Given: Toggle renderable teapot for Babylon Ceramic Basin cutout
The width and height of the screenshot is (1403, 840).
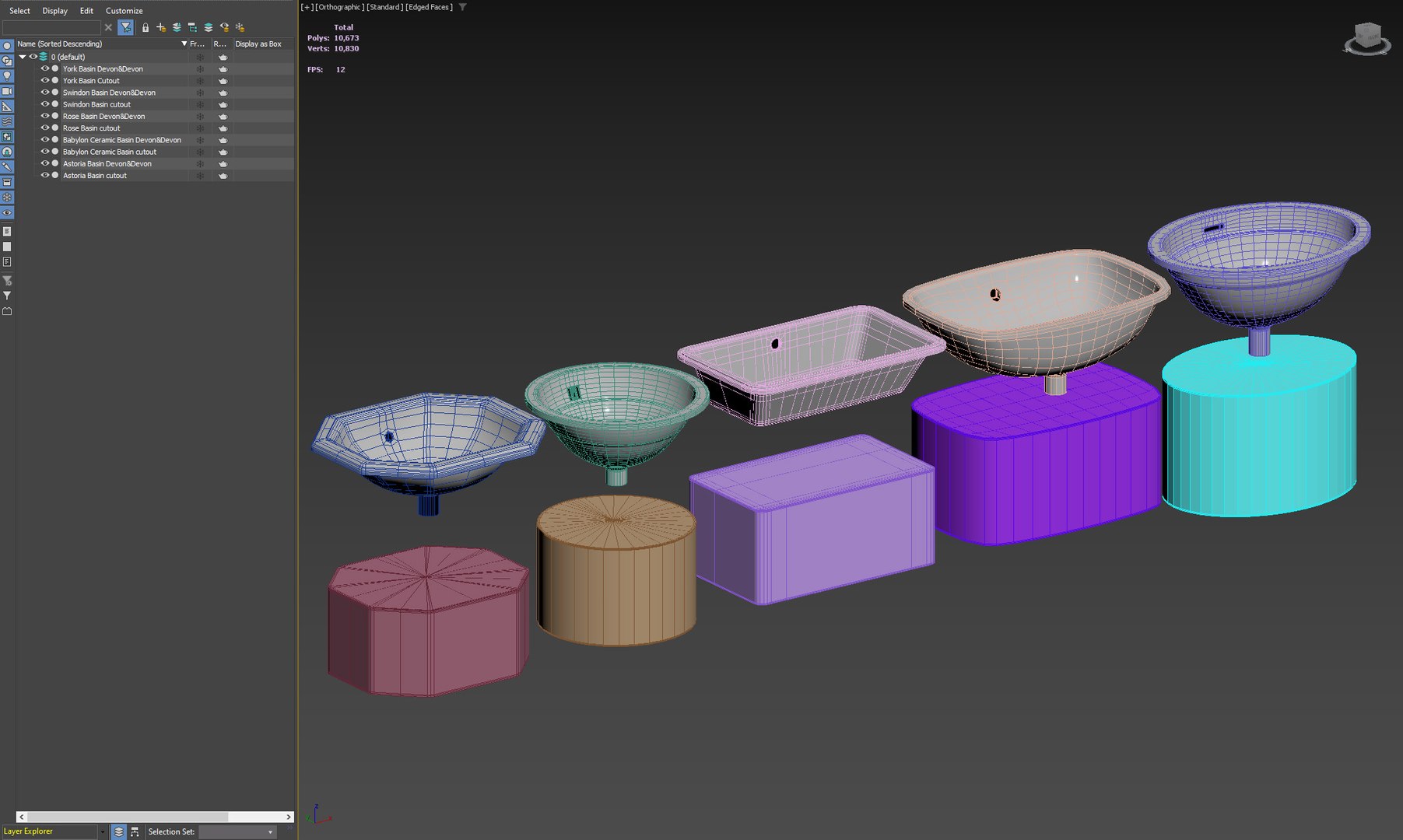Looking at the screenshot, I should click(223, 152).
